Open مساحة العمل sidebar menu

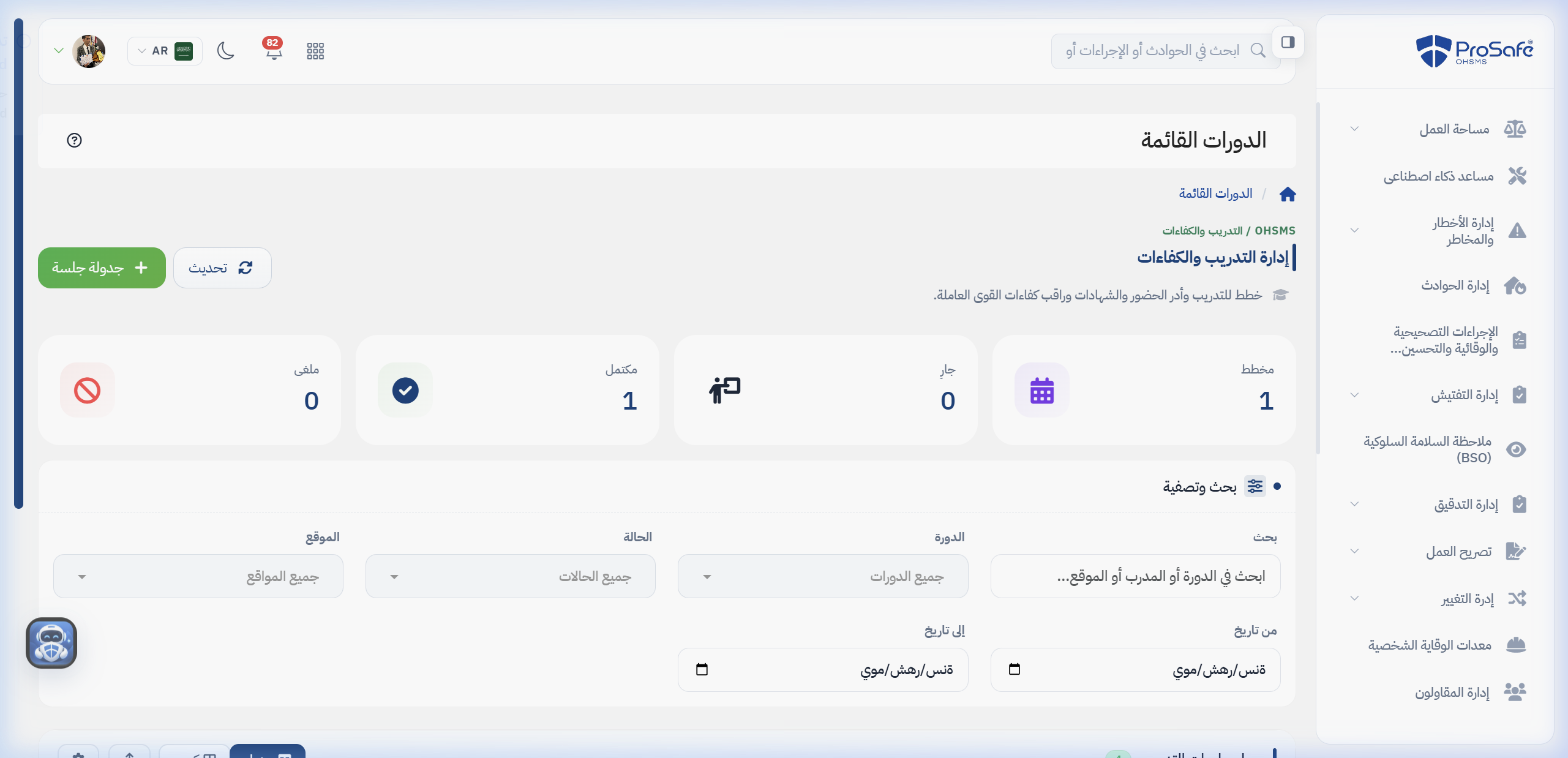click(1436, 129)
